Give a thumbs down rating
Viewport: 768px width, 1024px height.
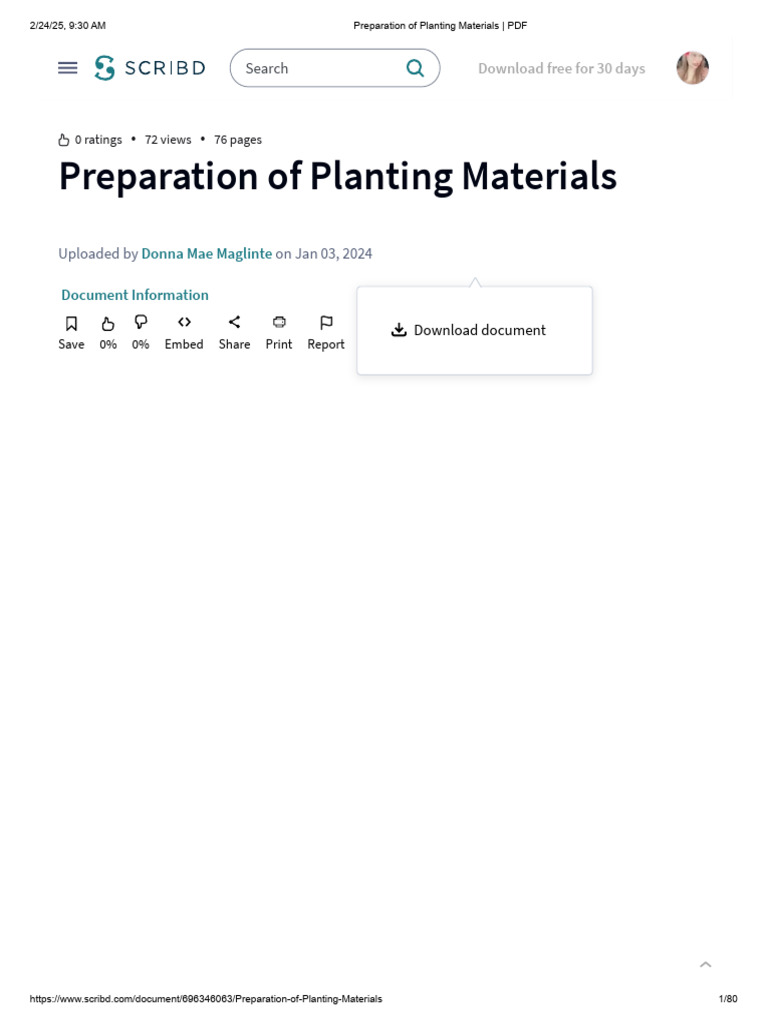[x=140, y=333]
